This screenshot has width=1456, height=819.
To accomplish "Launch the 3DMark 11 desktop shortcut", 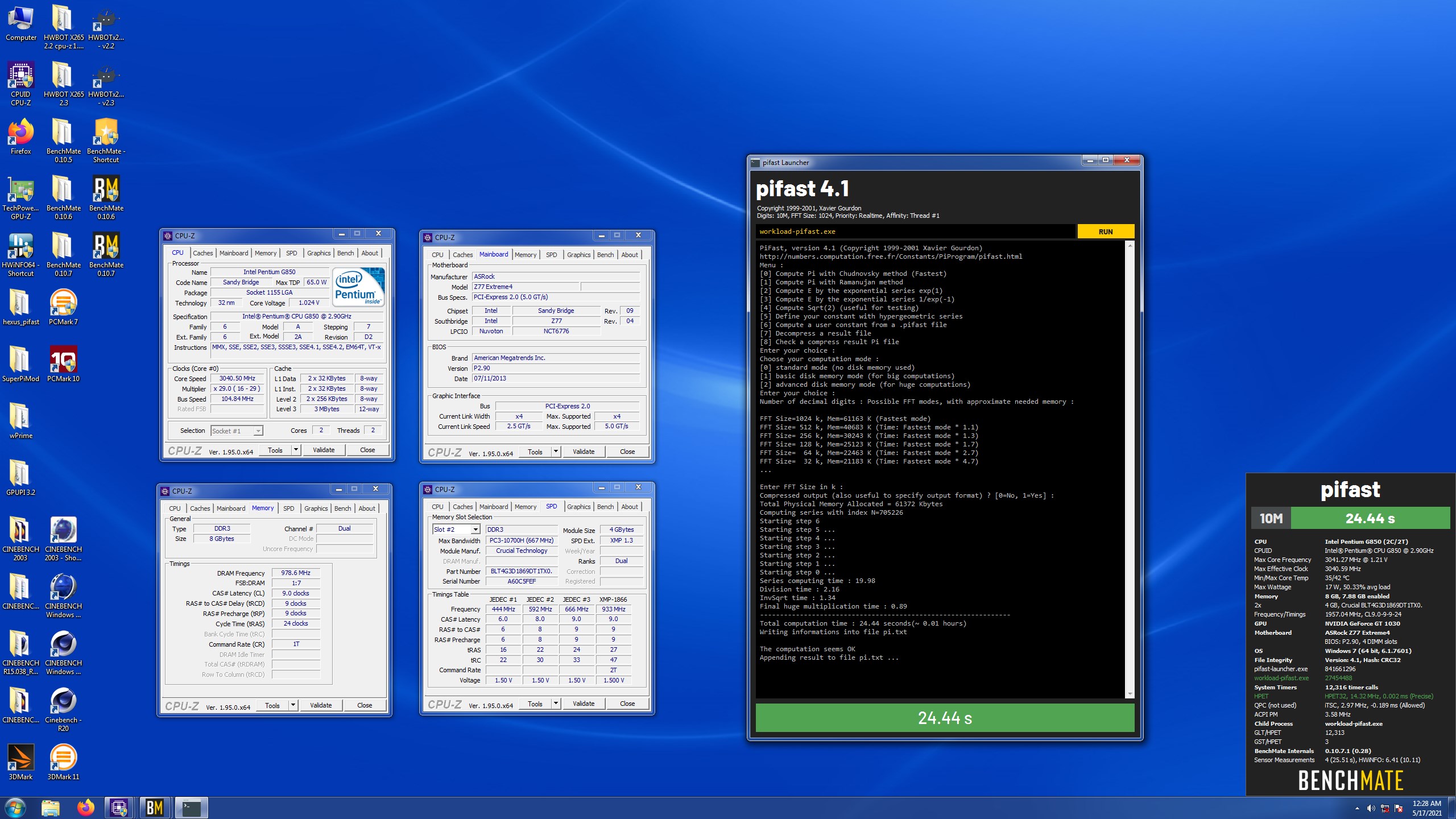I will [63, 762].
